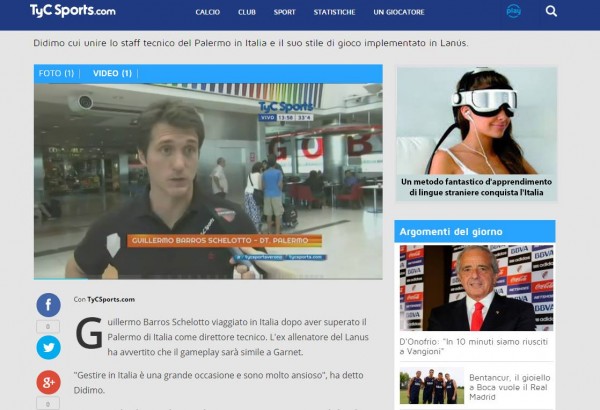Click the TyCSports.com author link
Screen dimensions: 600x410
pos(110,299)
